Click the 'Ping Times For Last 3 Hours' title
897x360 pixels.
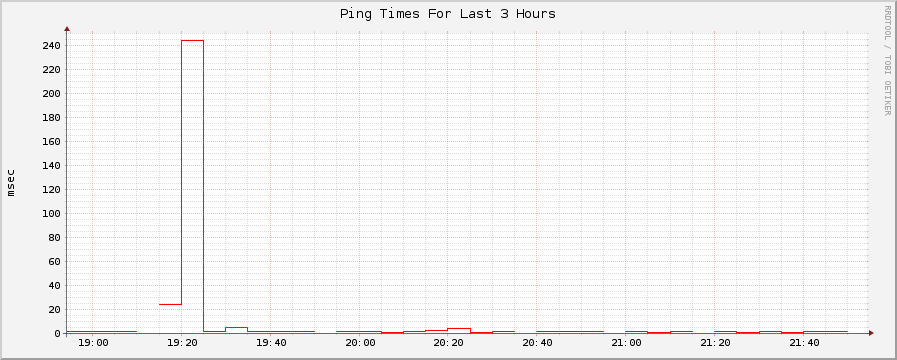tap(447, 14)
